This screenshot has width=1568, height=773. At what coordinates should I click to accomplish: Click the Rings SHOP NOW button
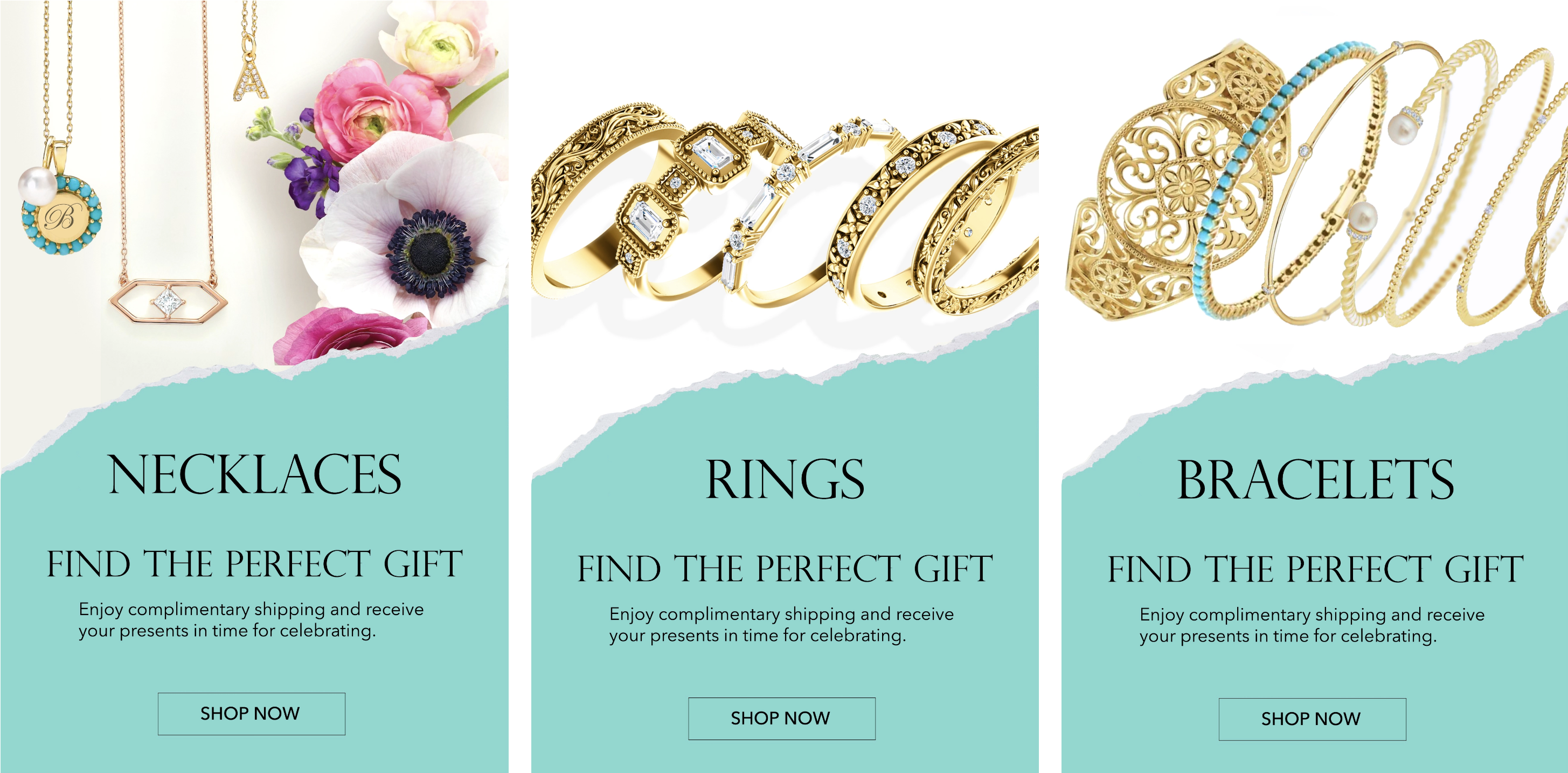point(781,718)
